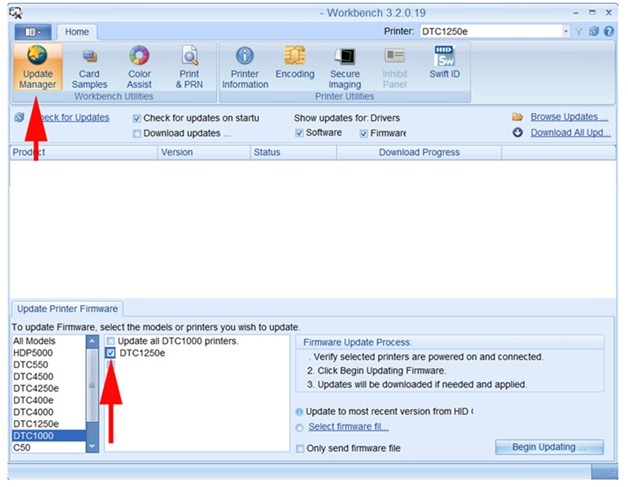
Task: Select the Update Printer Firmware tab
Action: 66,308
